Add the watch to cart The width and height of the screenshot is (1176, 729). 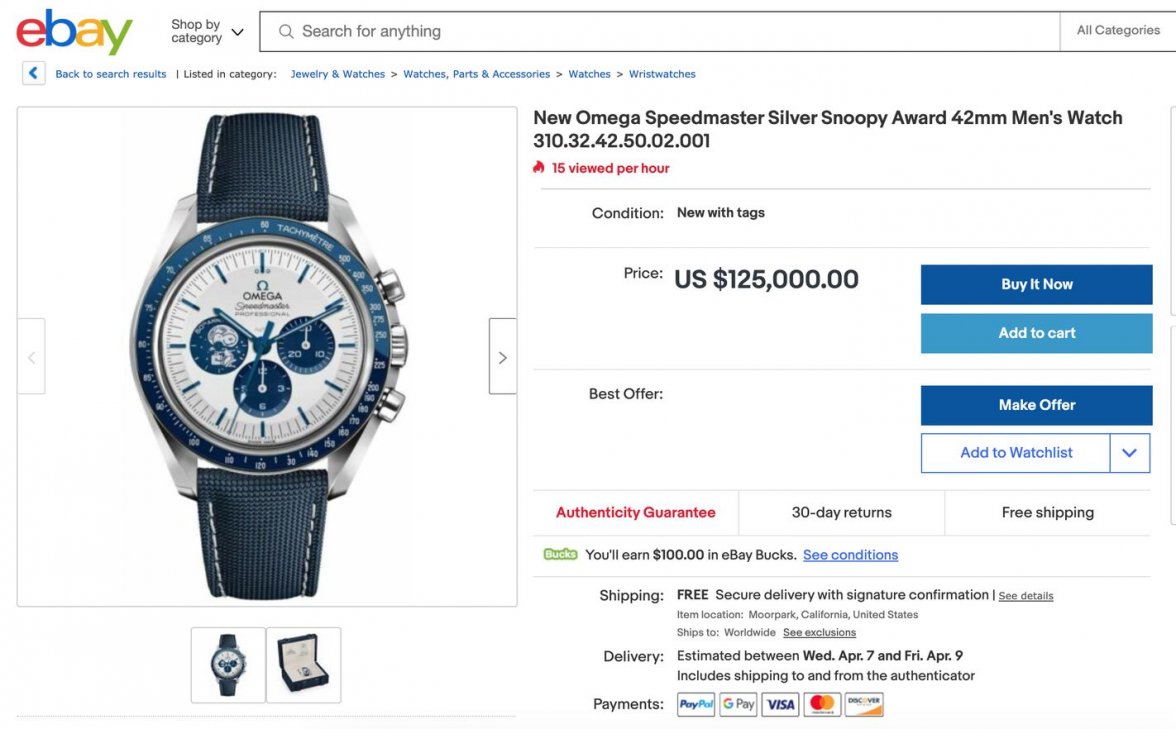tap(1036, 333)
